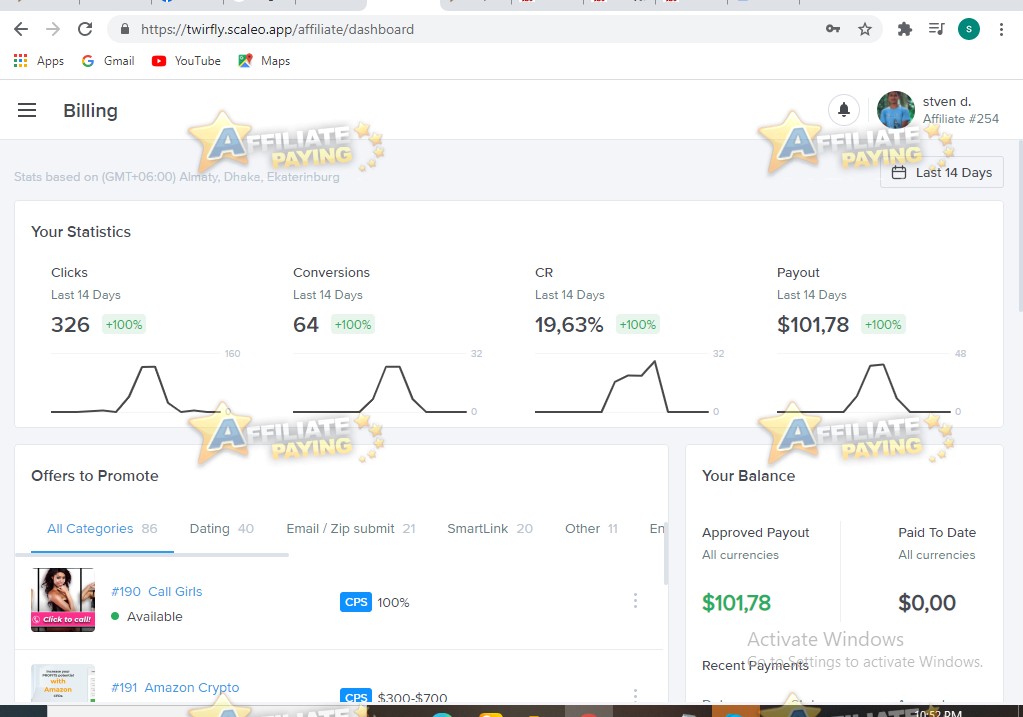The width and height of the screenshot is (1023, 717).
Task: Open Maps bookmark
Action: click(264, 61)
